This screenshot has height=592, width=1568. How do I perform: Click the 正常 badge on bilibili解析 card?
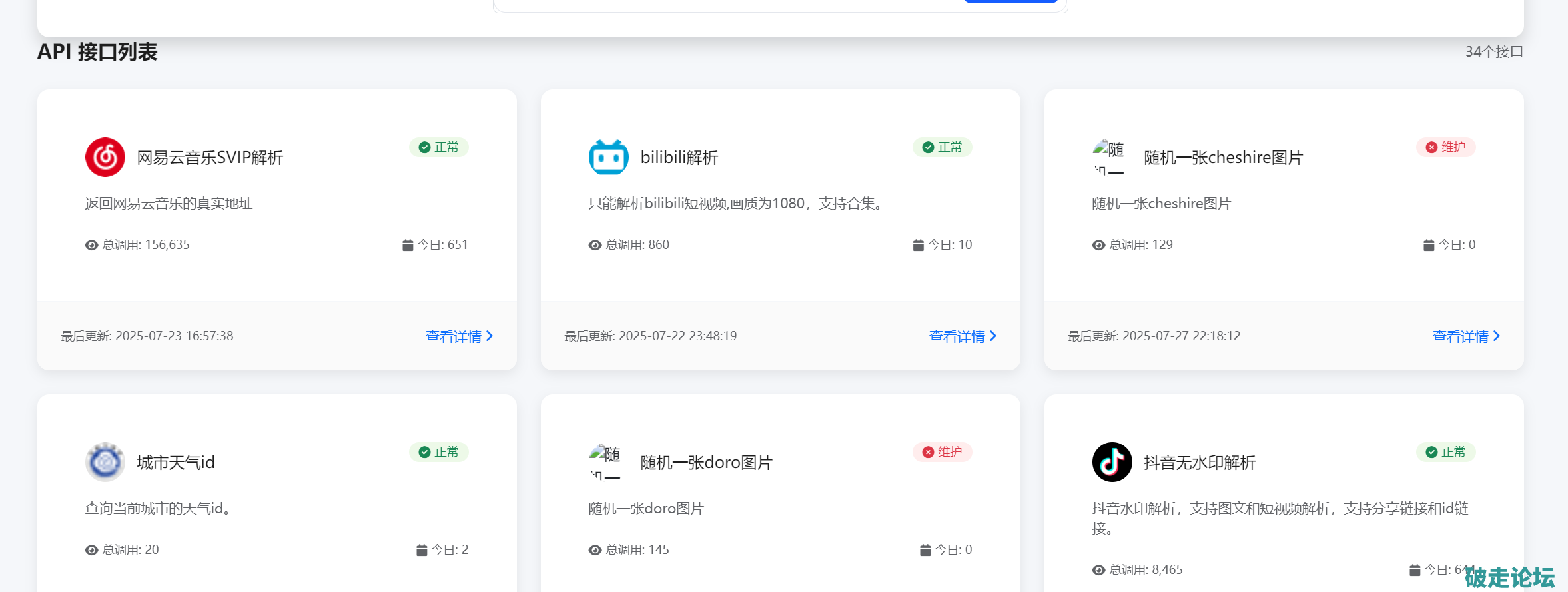click(942, 147)
